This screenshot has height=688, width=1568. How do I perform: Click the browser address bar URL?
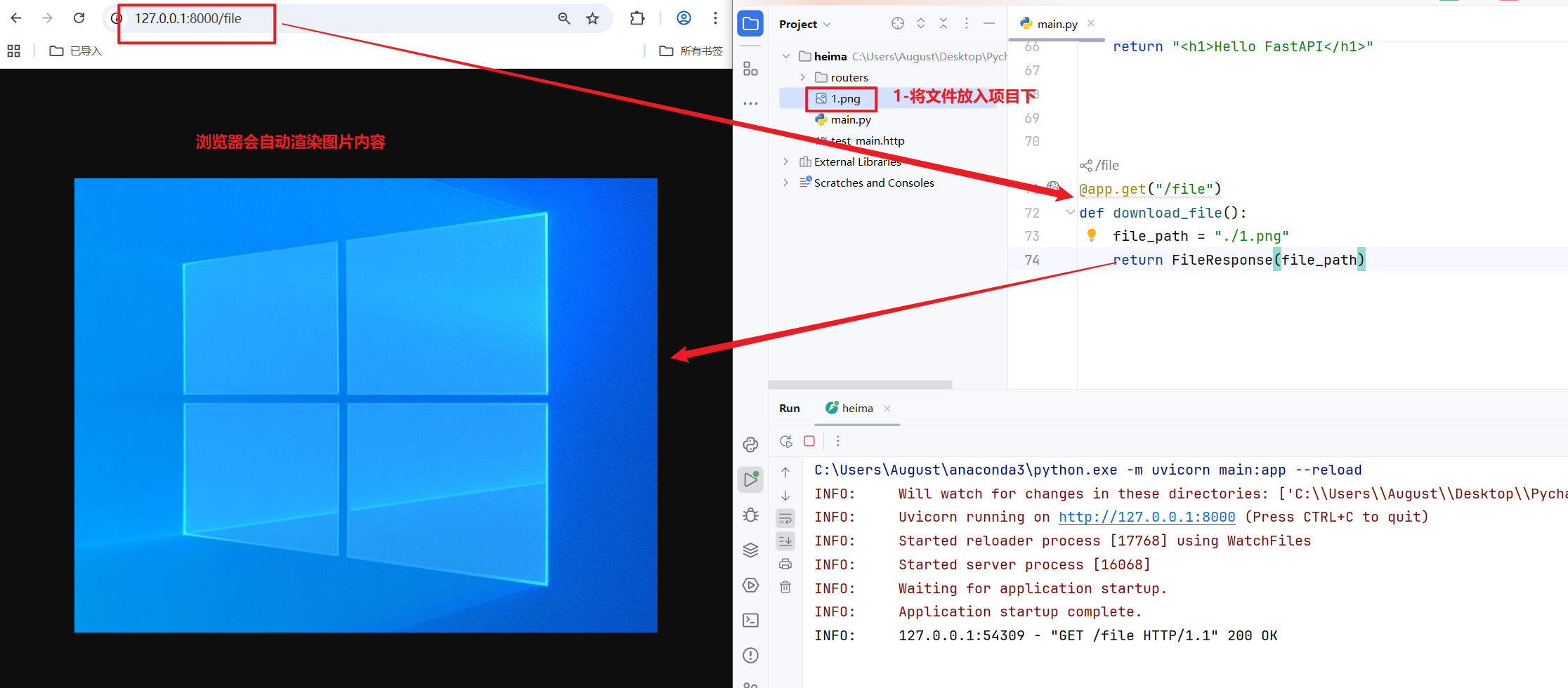[188, 19]
